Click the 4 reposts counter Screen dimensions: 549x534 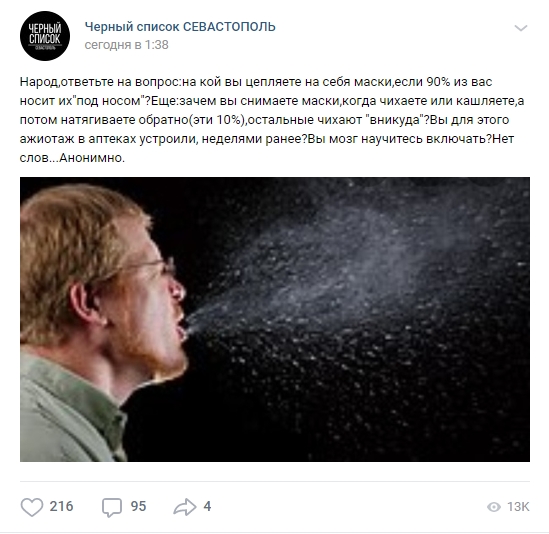point(207,506)
